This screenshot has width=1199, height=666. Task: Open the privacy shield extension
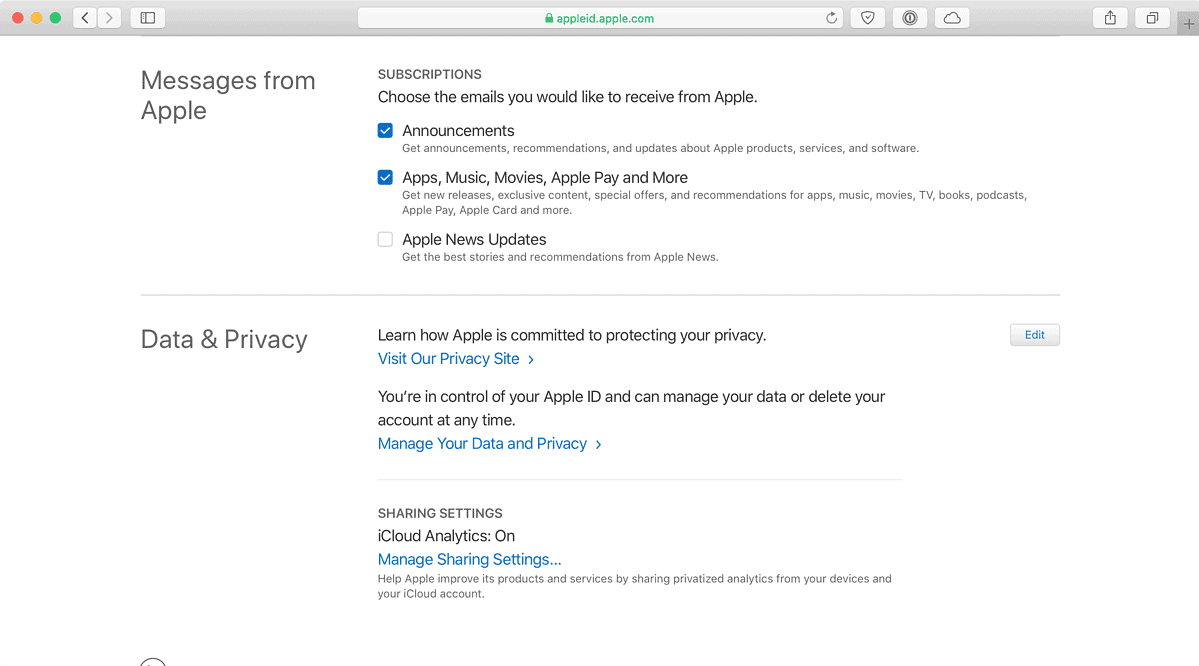(x=867, y=18)
